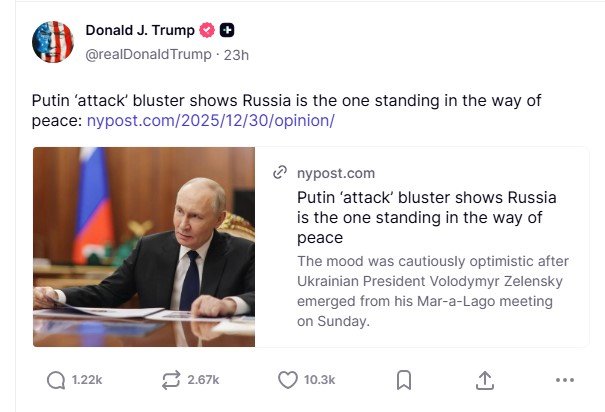Open the three-dot more options menu
Viewport: 605px width, 412px height.
pyautogui.click(x=565, y=380)
